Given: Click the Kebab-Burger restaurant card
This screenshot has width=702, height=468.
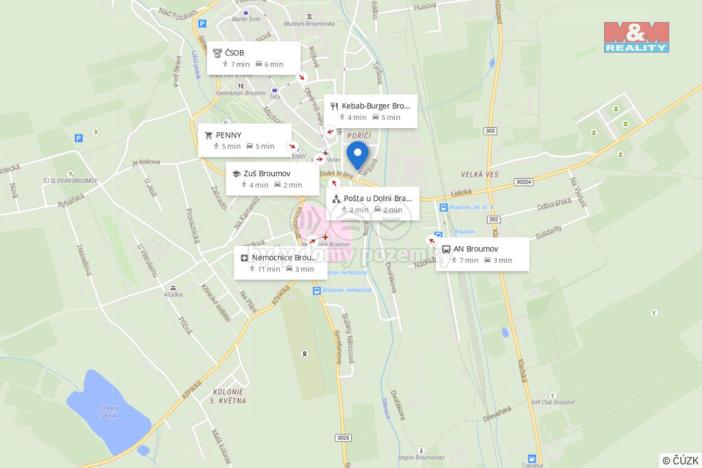Looking at the screenshot, I should [371, 112].
